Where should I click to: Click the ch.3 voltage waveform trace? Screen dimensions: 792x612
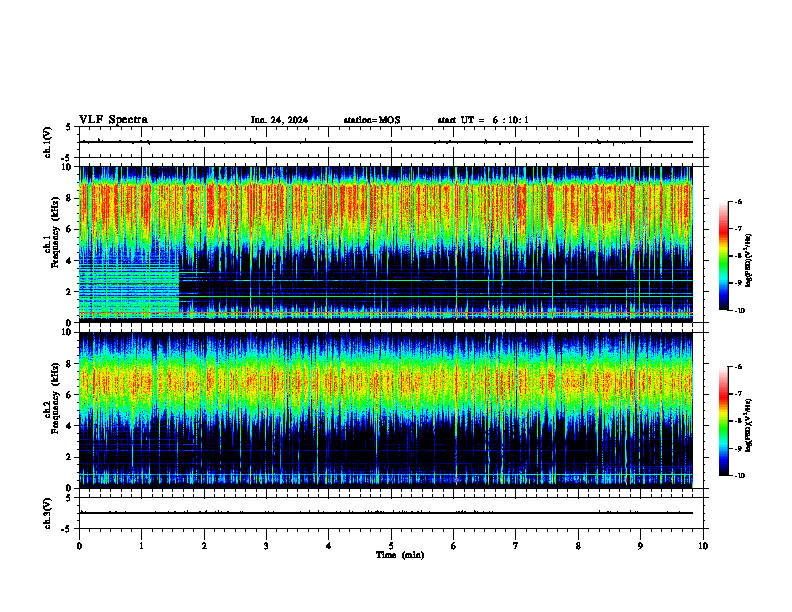click(386, 513)
